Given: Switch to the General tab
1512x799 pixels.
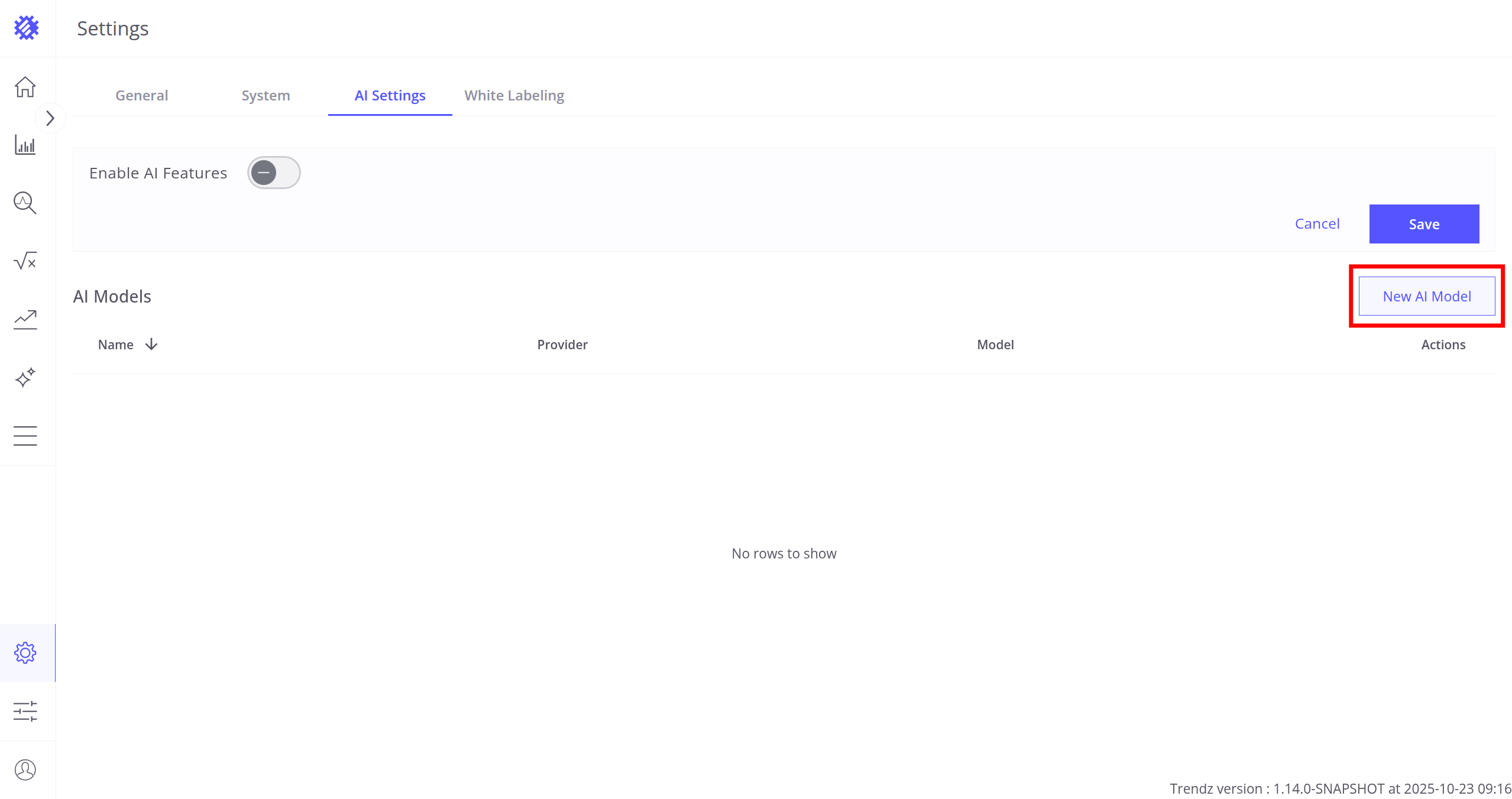Looking at the screenshot, I should tap(141, 96).
